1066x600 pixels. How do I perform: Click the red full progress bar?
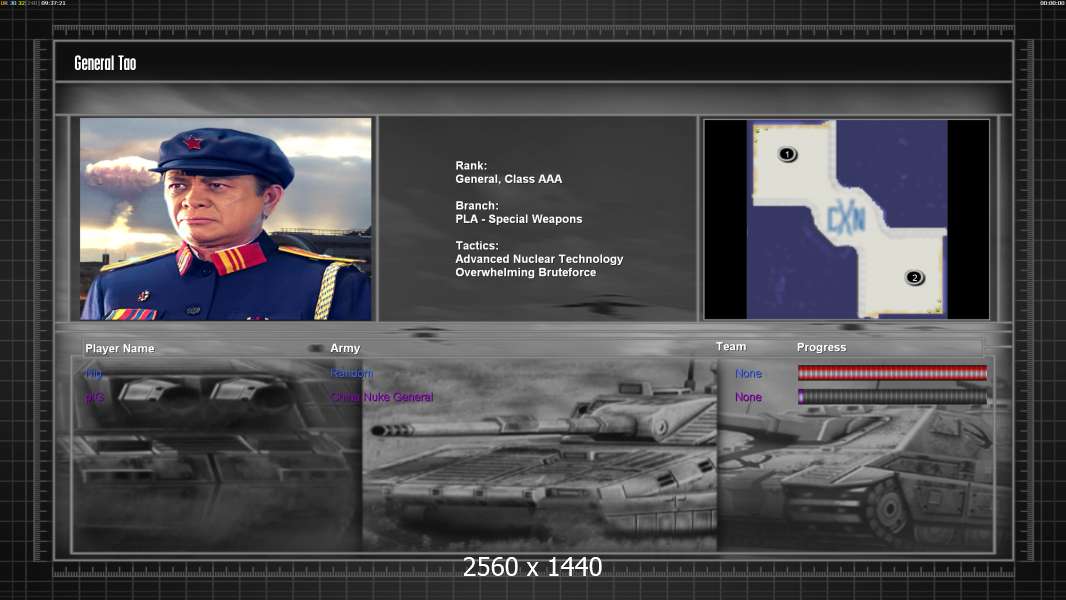[x=892, y=372]
